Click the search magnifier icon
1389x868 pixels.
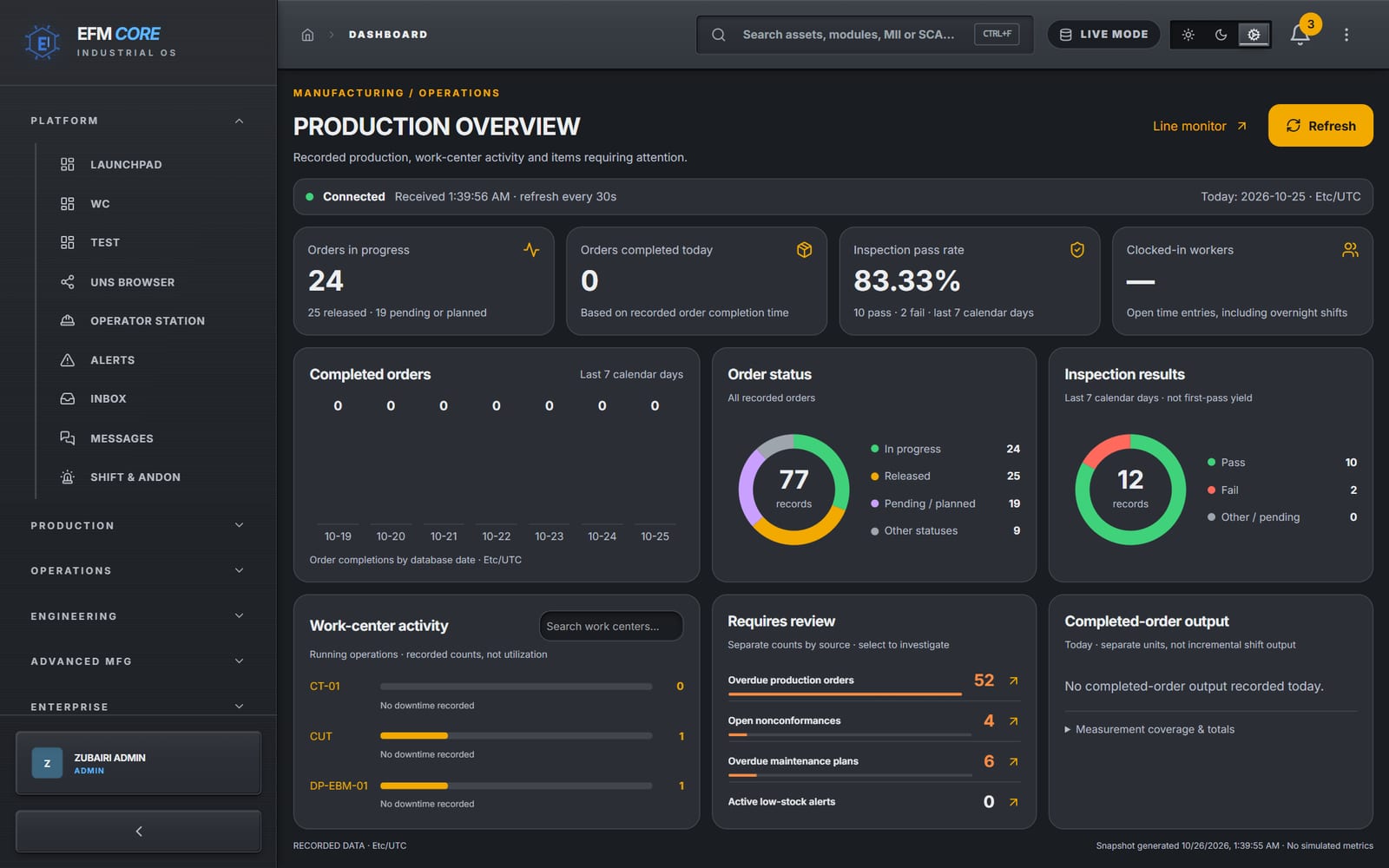pos(719,35)
